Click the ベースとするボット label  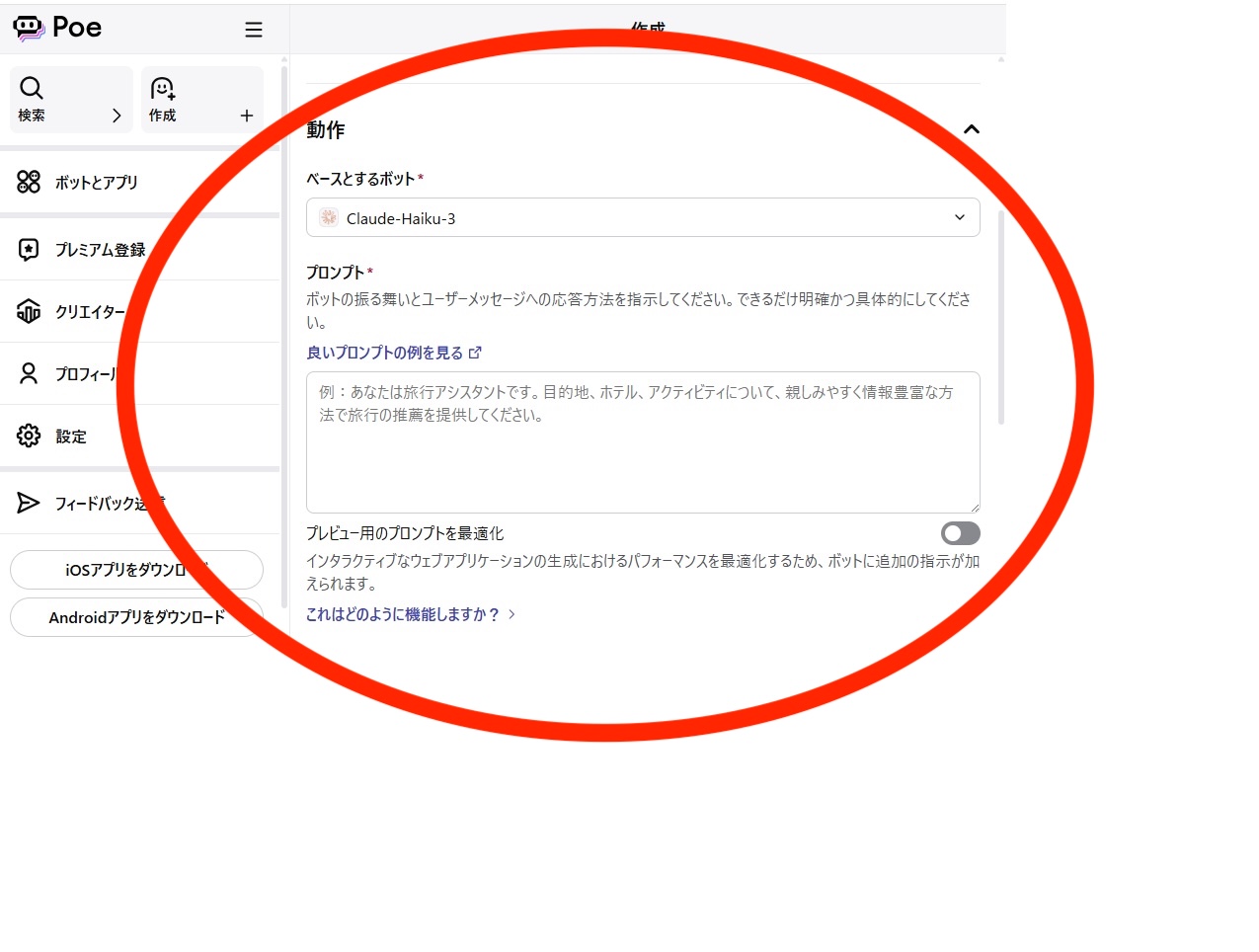point(360,179)
